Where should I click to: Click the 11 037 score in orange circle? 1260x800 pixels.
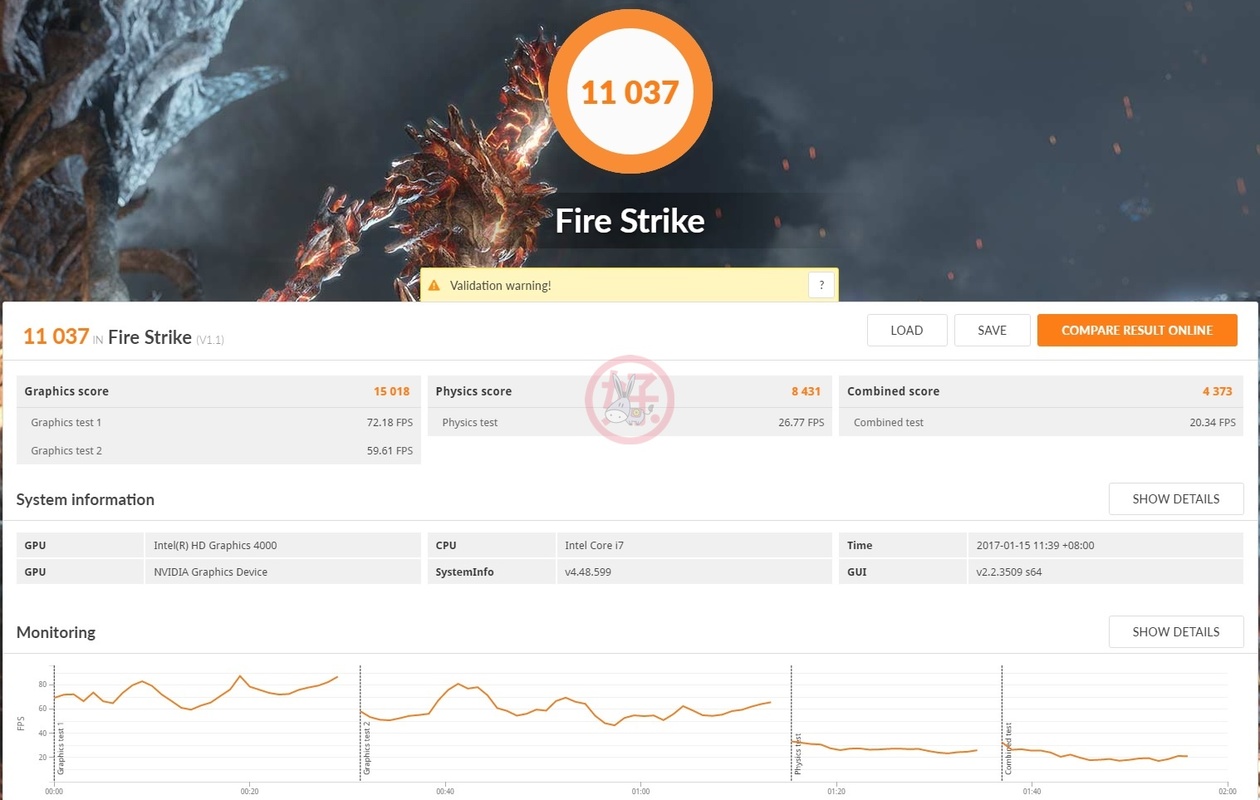(630, 92)
